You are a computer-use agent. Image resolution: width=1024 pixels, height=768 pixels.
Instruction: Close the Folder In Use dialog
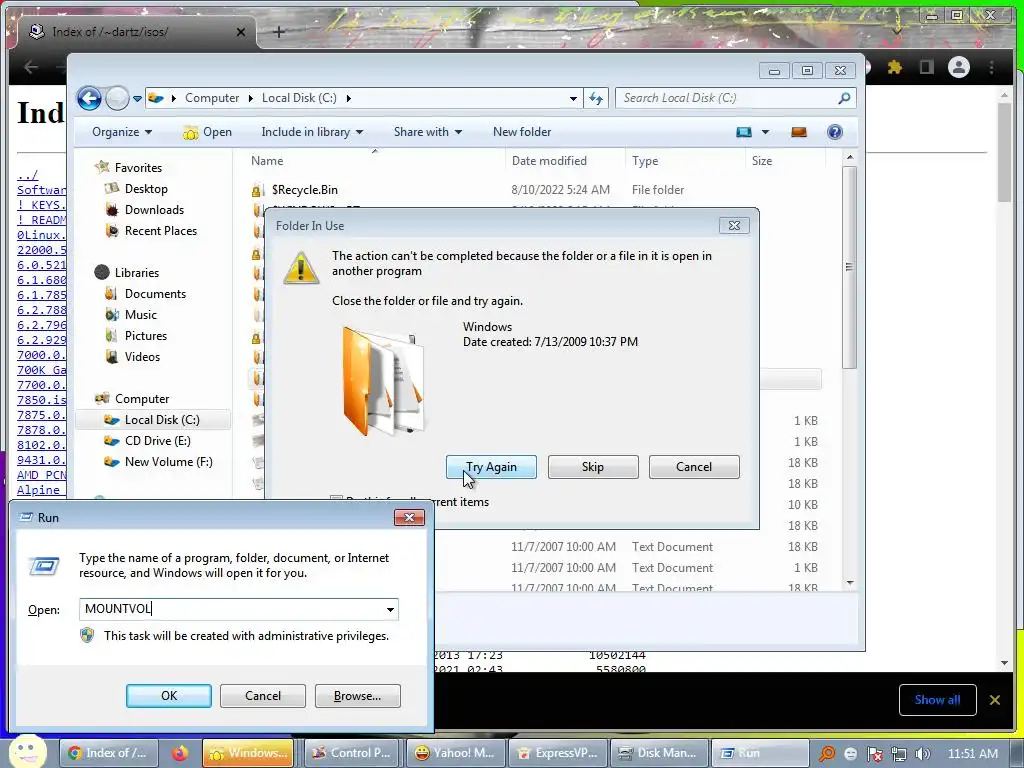734,225
